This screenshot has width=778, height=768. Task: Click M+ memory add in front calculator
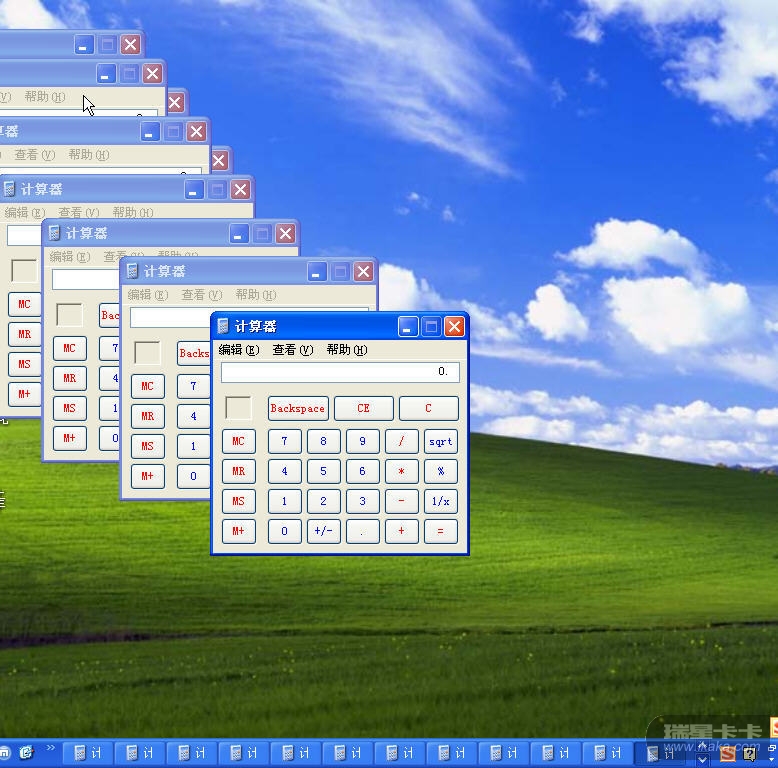coord(239,531)
